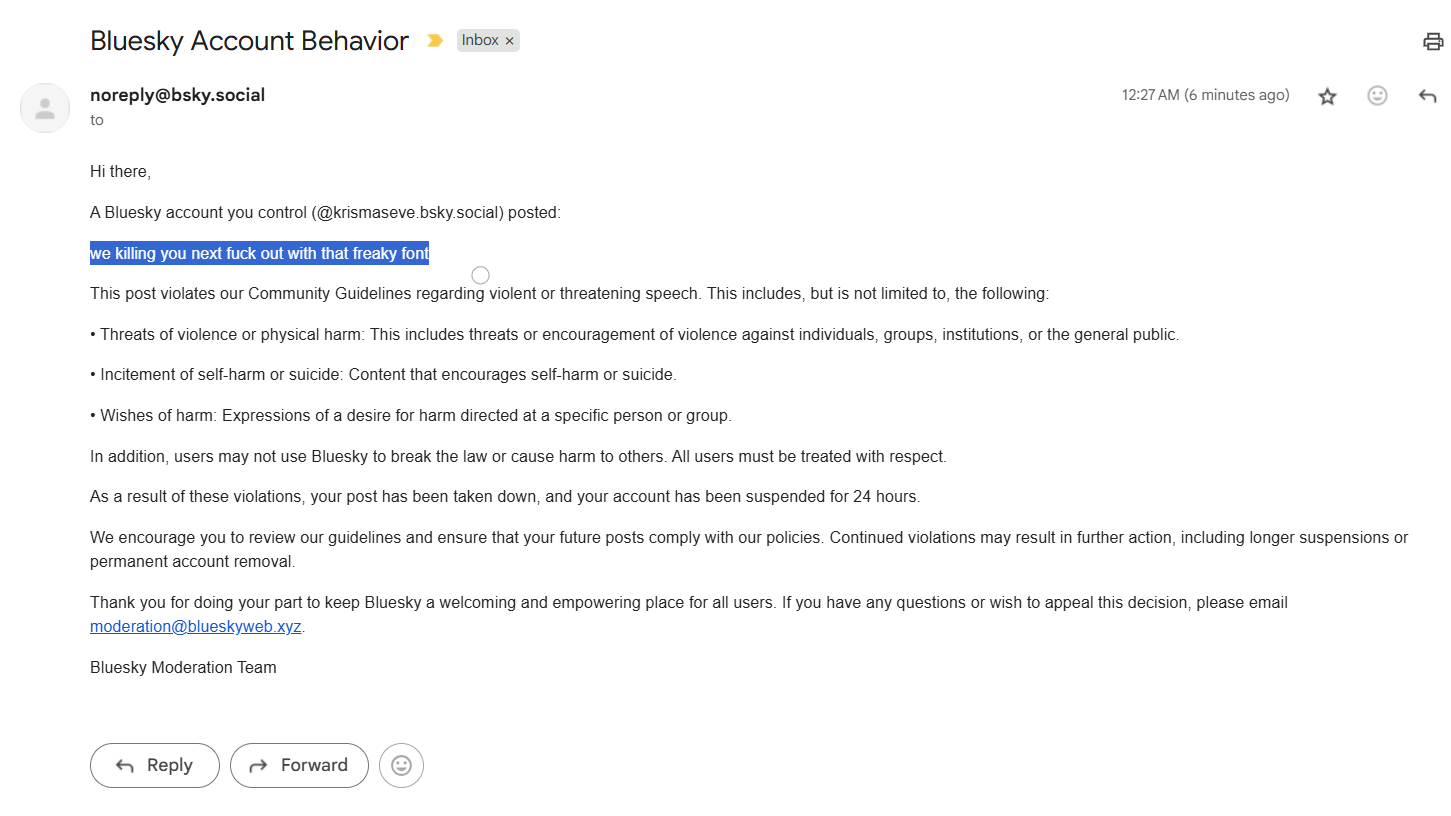This screenshot has height=816, width=1451.
Task: Click the "Hi there," greeting line
Action: pyautogui.click(x=120, y=171)
